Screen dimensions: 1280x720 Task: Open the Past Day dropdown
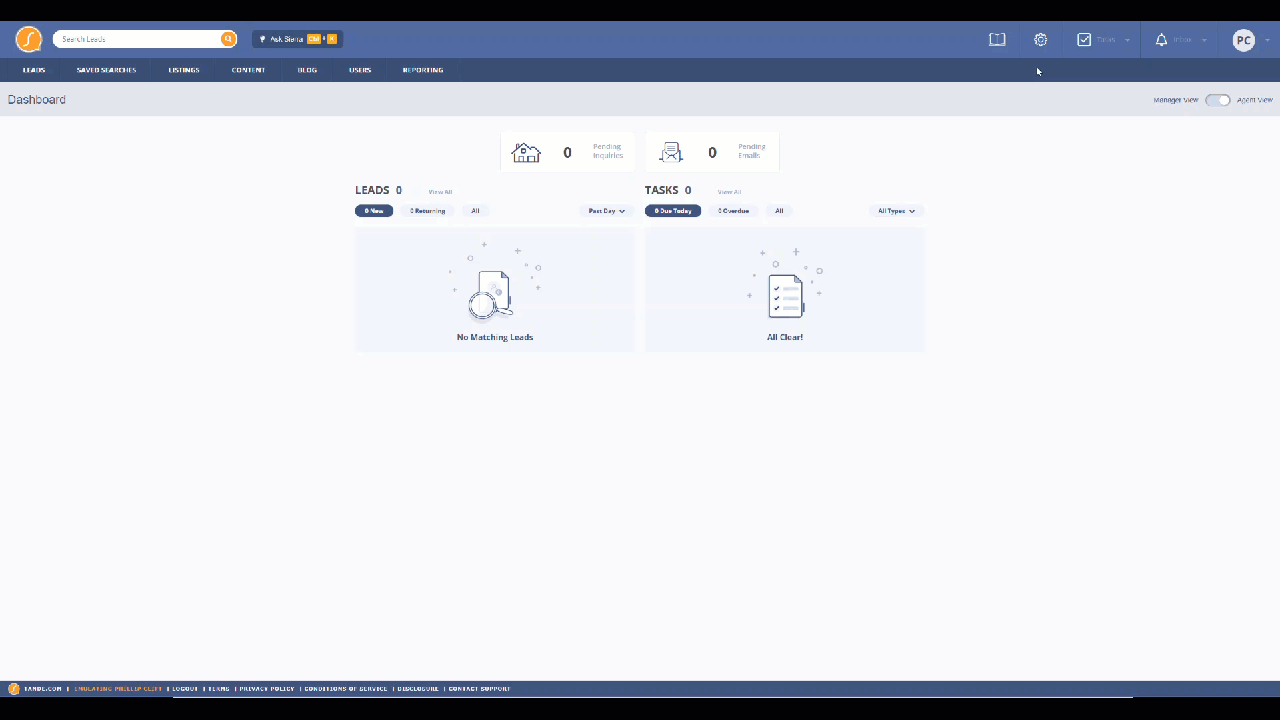click(x=607, y=211)
